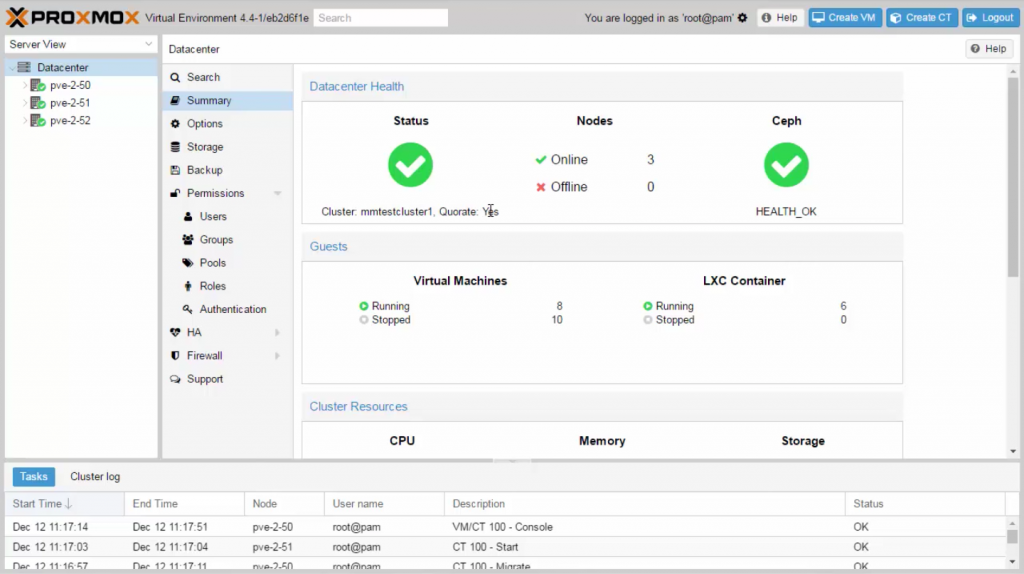Open the Server View dropdown
Viewport: 1024px width, 574px height.
click(x=81, y=45)
